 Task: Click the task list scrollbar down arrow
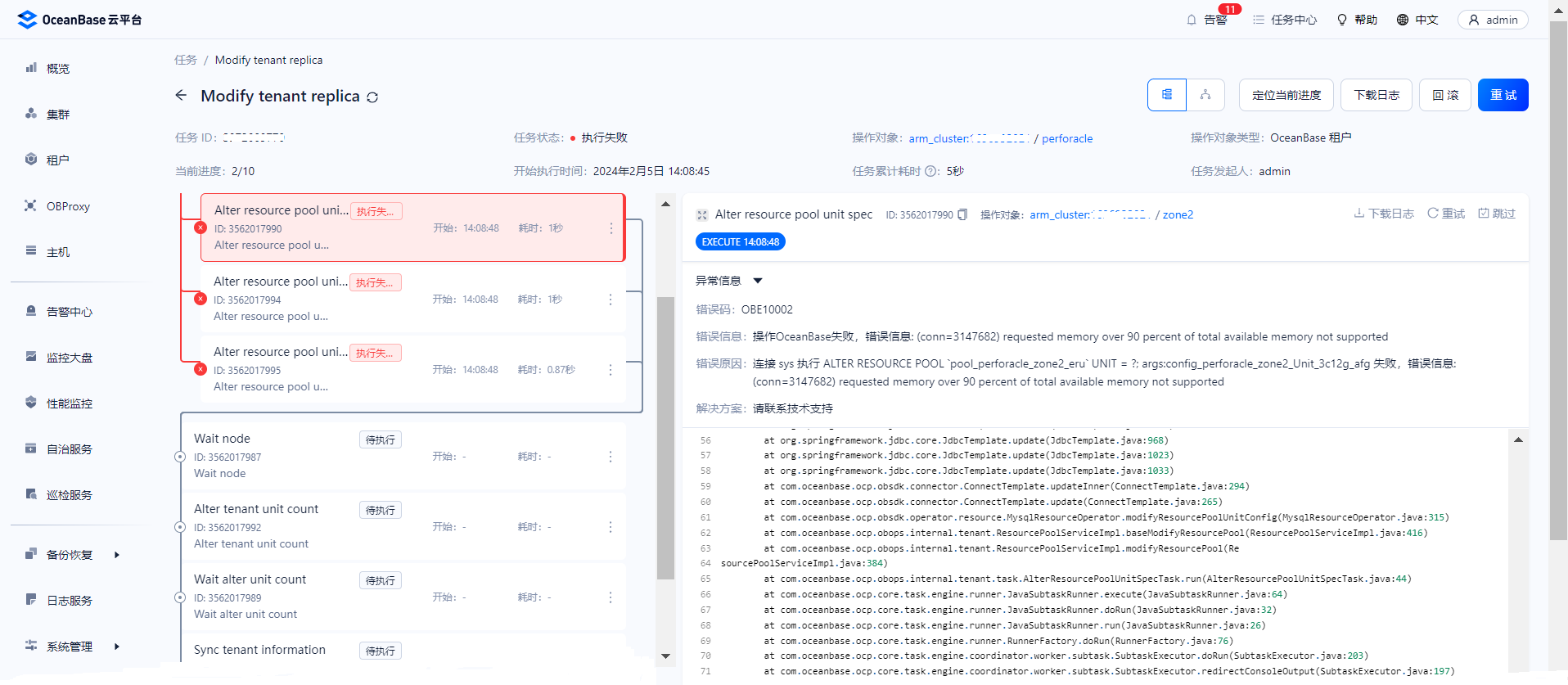click(x=666, y=656)
